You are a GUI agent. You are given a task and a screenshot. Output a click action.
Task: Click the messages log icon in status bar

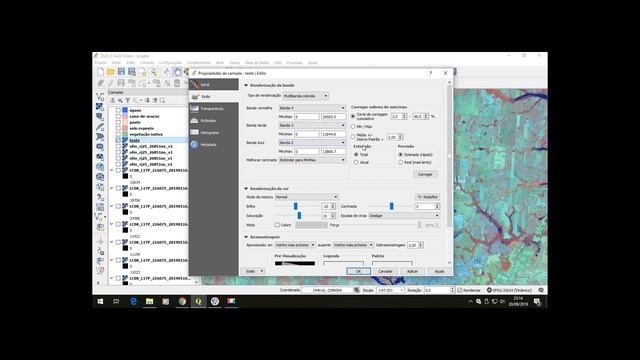pos(541,290)
